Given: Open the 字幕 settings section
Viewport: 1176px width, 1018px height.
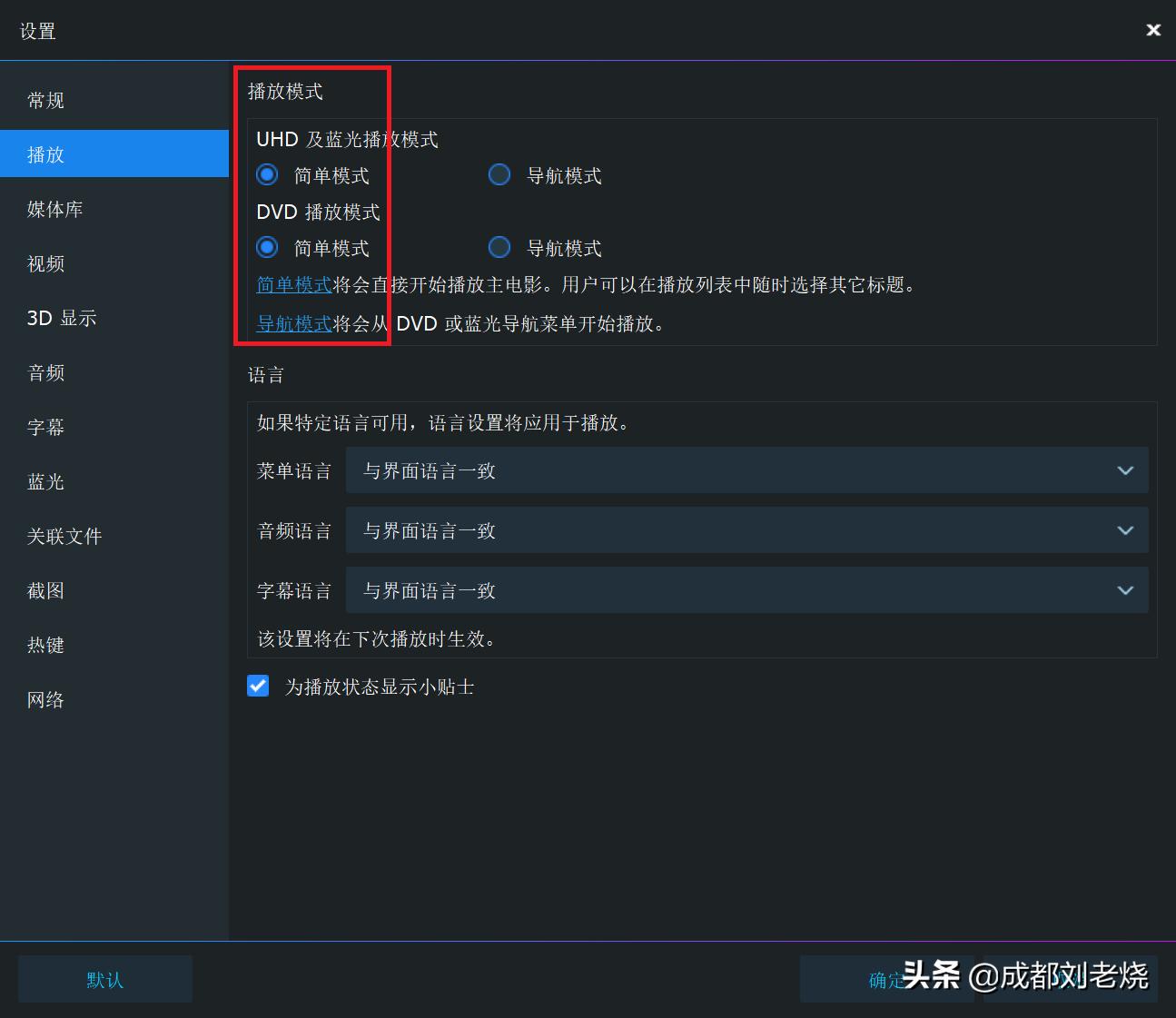Looking at the screenshot, I should point(44,427).
